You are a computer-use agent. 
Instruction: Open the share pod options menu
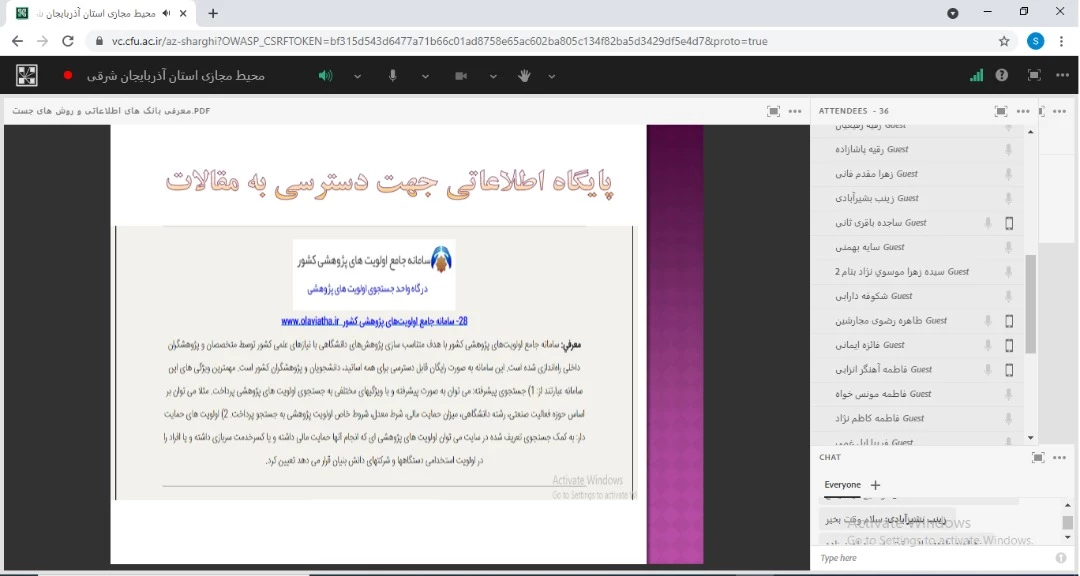click(795, 111)
